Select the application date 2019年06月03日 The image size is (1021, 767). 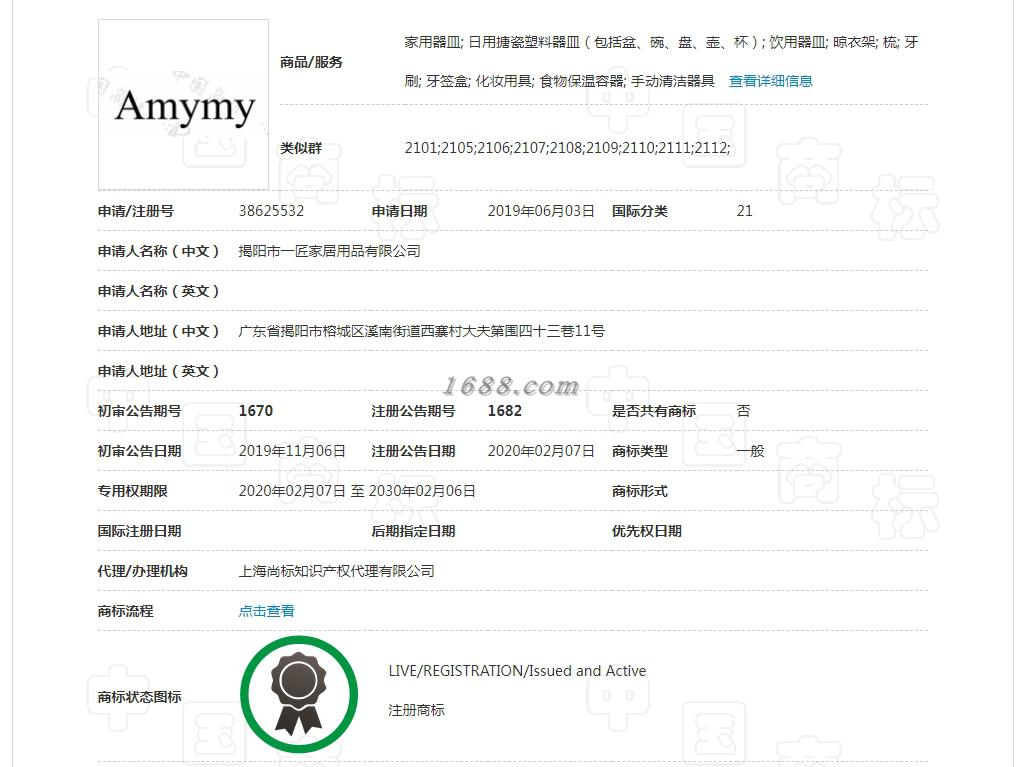pyautogui.click(x=541, y=211)
